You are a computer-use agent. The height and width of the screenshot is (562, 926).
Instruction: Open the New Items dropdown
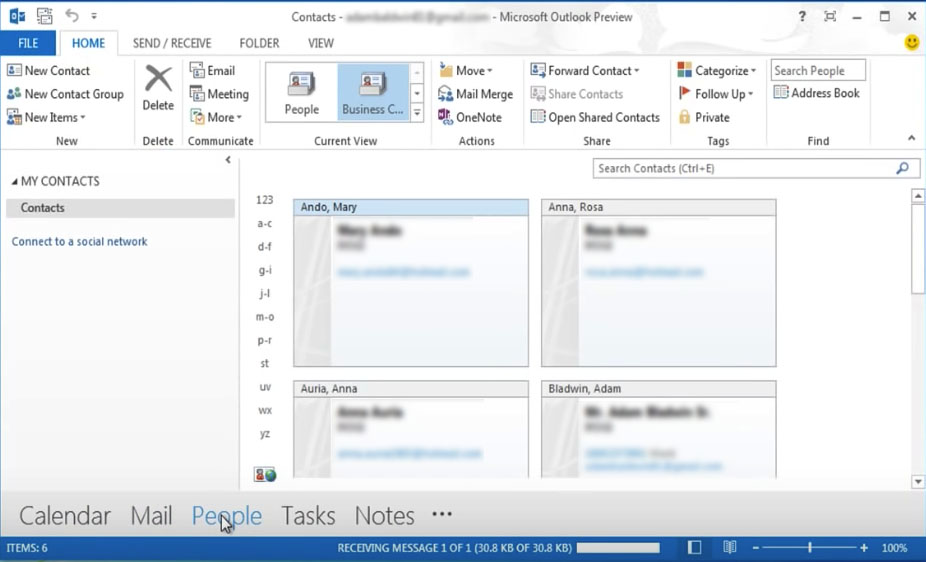46,117
